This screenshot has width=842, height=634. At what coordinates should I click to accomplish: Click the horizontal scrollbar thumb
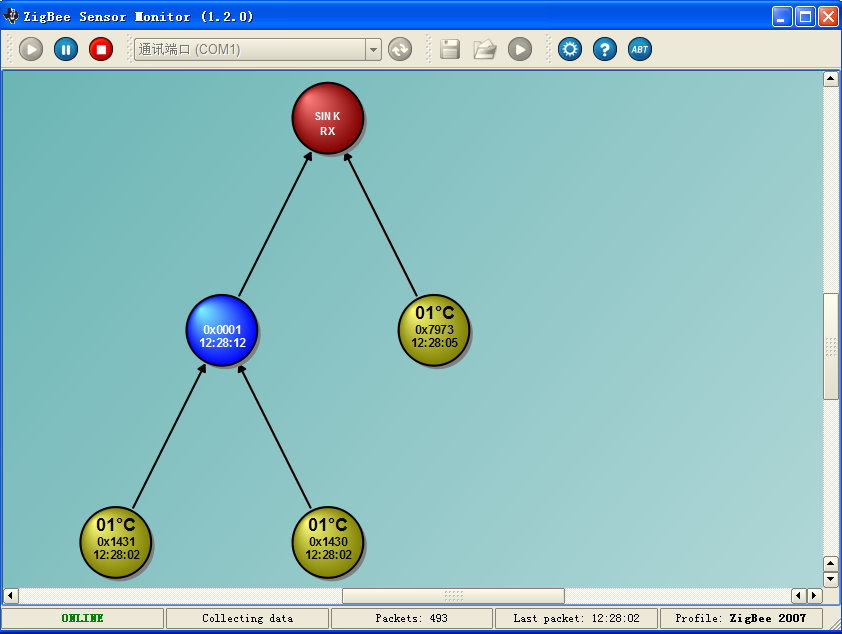(453, 596)
